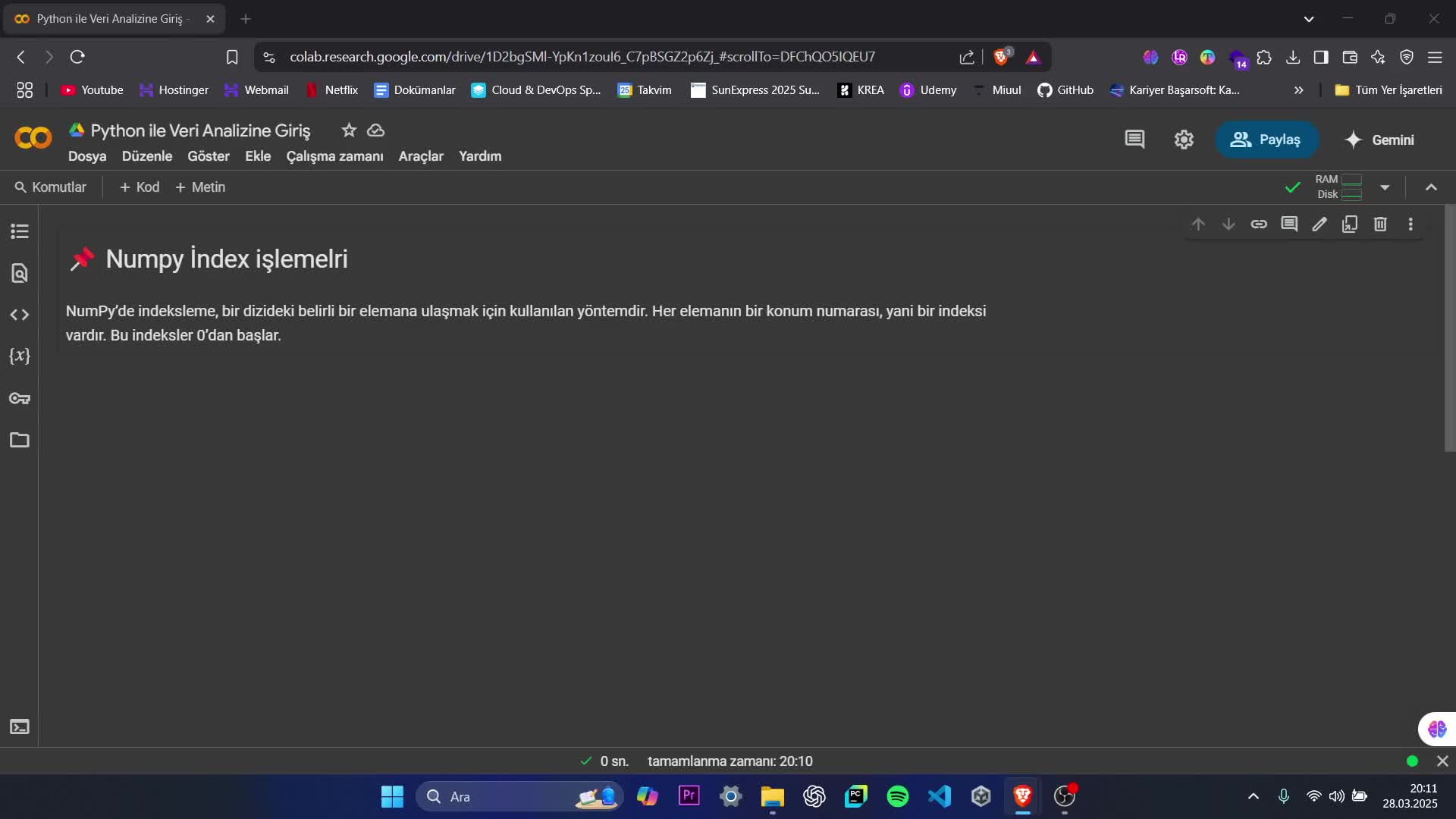This screenshot has width=1456, height=819.
Task: Open Tüm Yer İşaretleri bookmarks folder
Action: 1389,90
